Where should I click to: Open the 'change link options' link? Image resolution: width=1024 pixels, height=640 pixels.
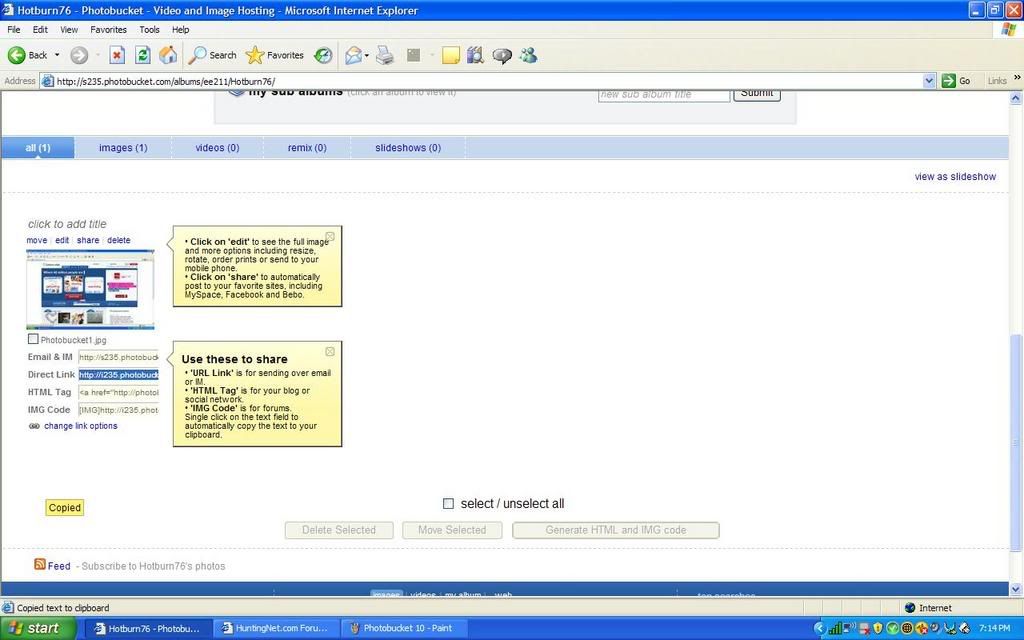point(81,426)
